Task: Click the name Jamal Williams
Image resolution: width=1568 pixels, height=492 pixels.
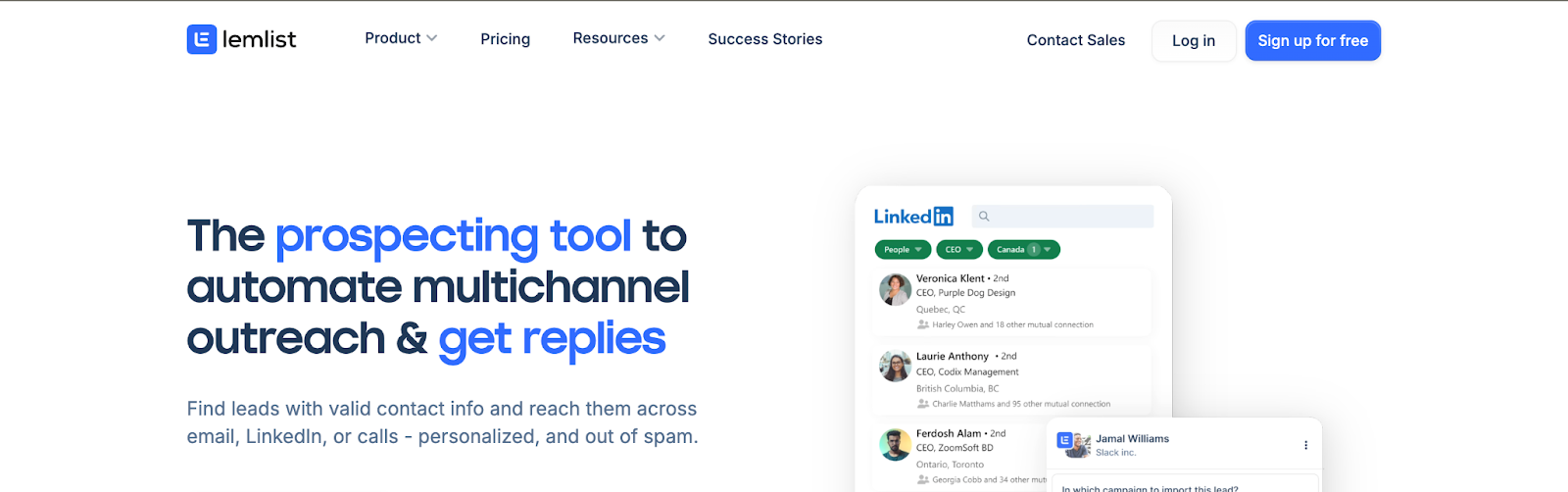Action: coord(1132,439)
